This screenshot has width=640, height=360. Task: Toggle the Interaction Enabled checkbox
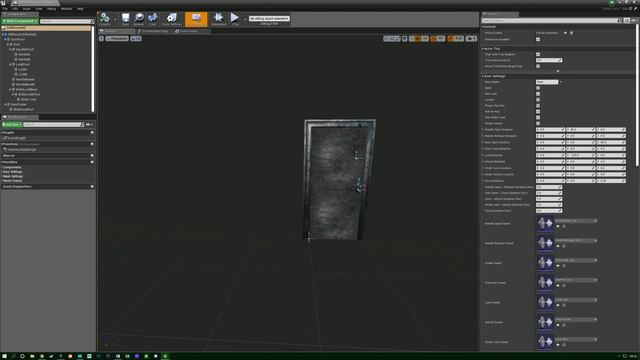[538, 40]
